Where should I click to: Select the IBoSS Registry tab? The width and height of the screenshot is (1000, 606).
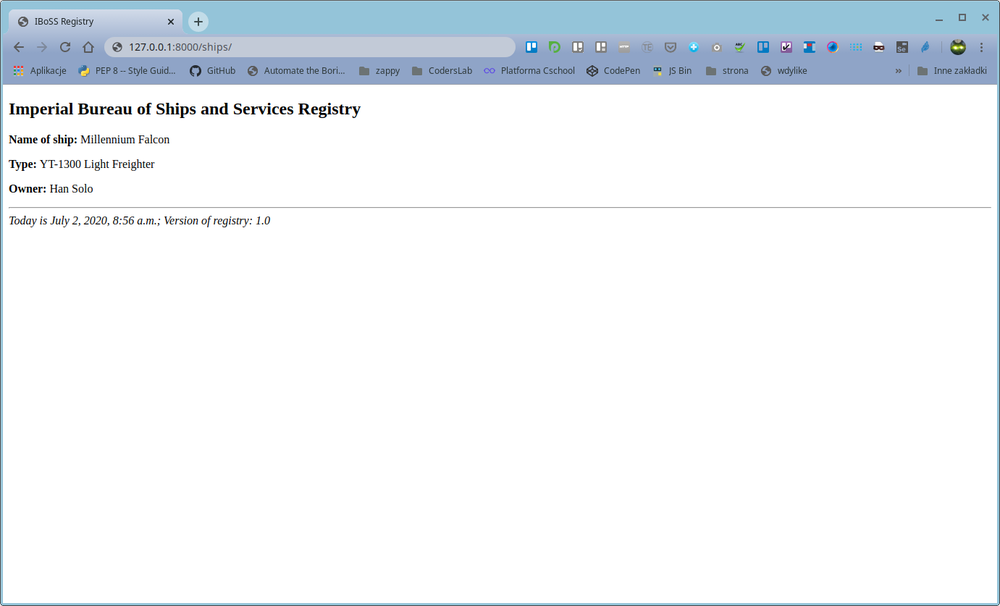[x=96, y=22]
